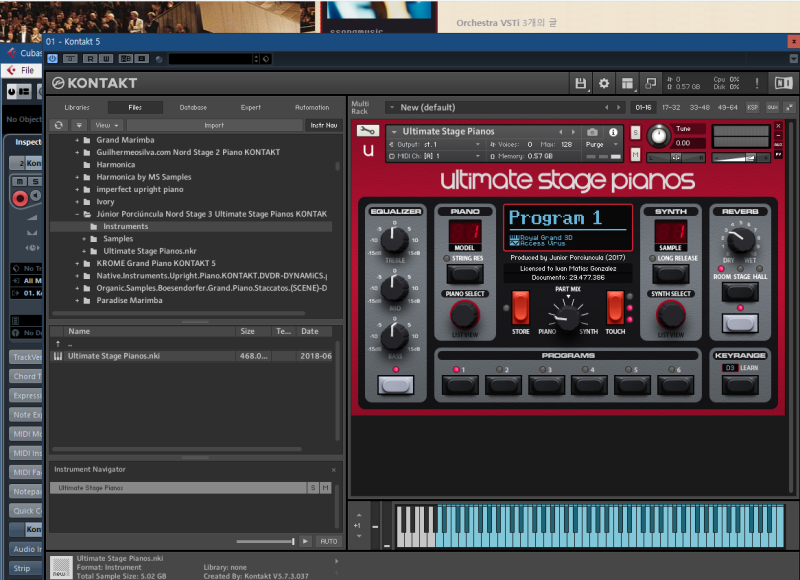Select Ultimate Stage Pianos.nki file
The height and width of the screenshot is (580, 800).
[x=113, y=356]
